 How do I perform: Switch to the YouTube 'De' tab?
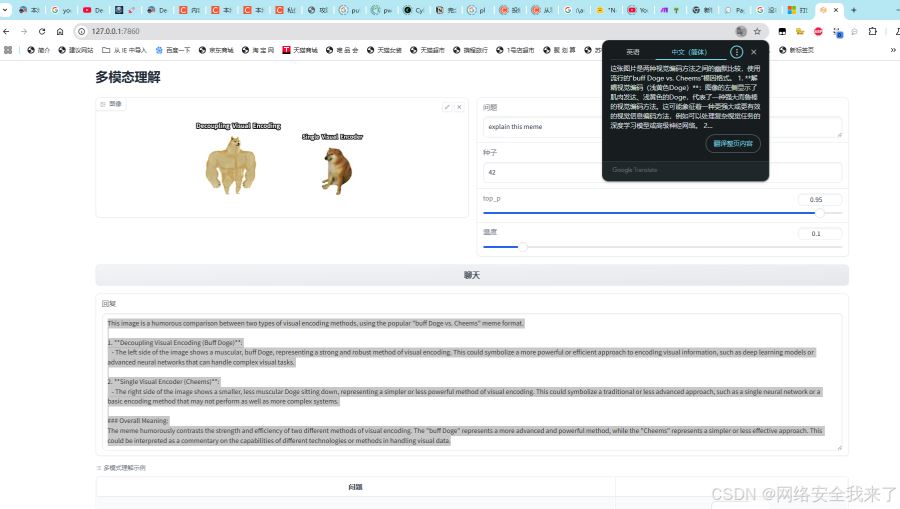click(x=93, y=10)
